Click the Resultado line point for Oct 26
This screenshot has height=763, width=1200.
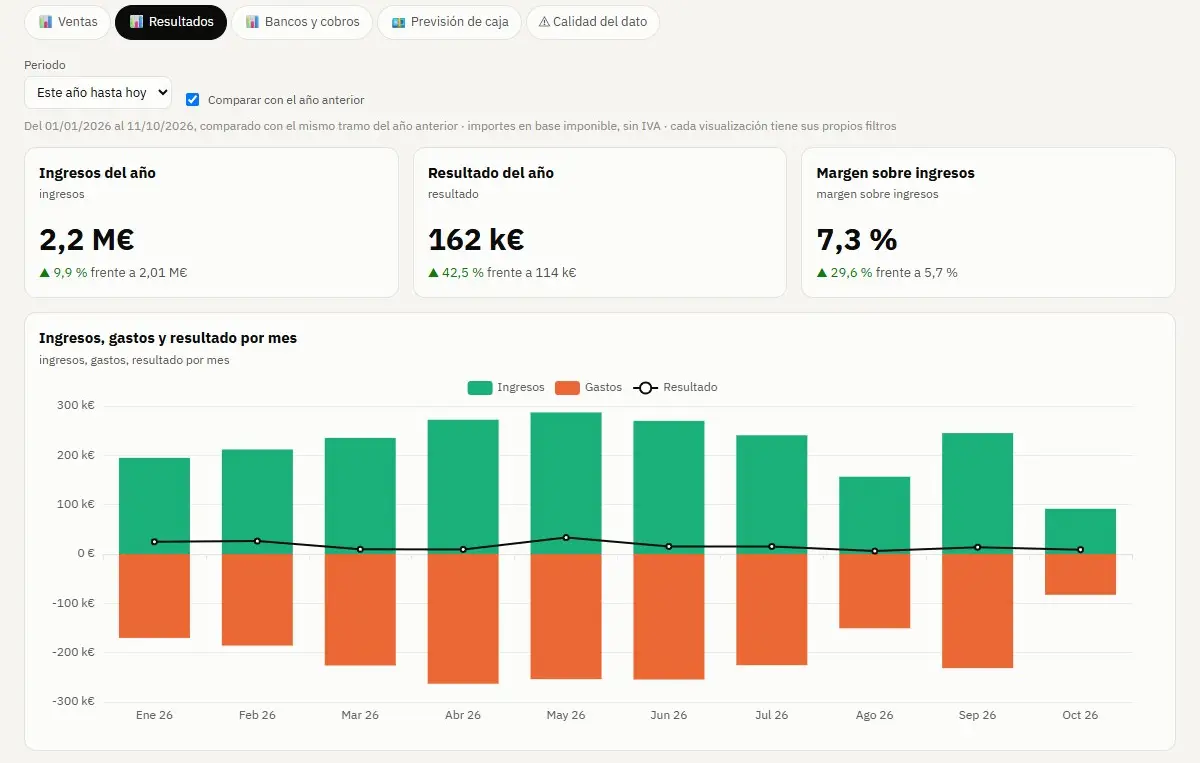[1081, 550]
